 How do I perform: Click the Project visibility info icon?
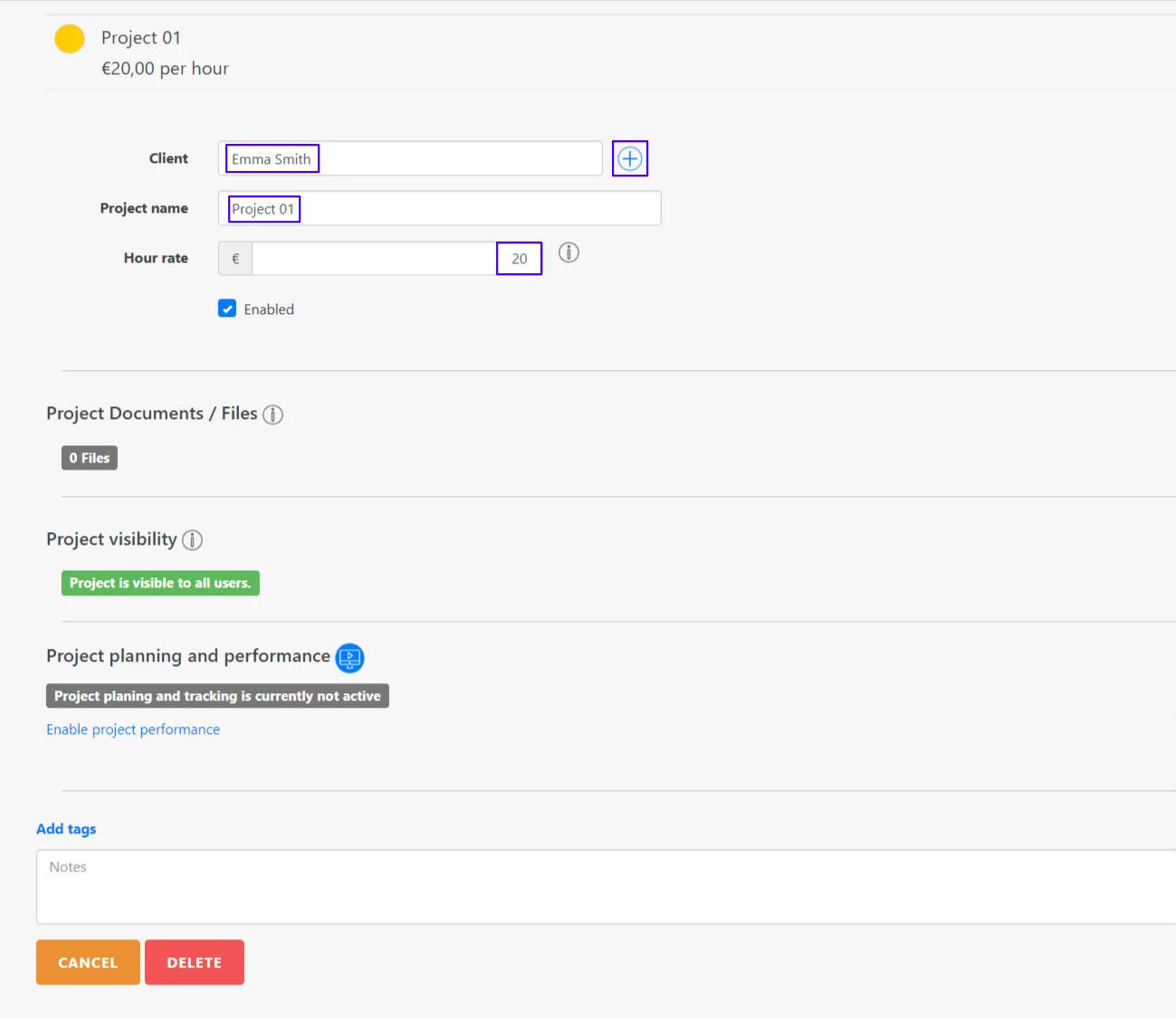(x=191, y=540)
